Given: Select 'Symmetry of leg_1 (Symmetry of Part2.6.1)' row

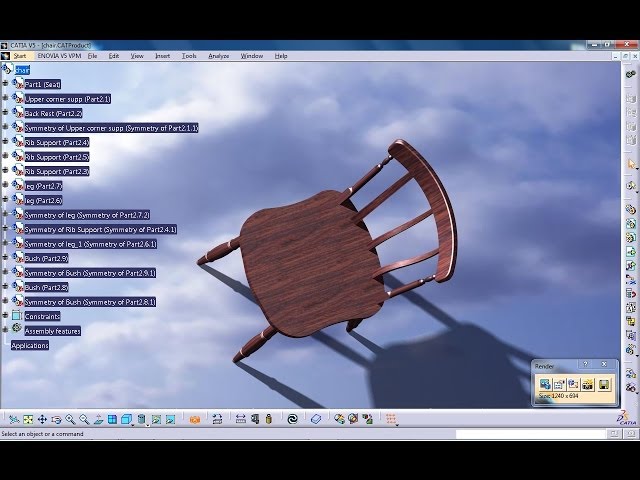Looking at the screenshot, I should [90, 244].
